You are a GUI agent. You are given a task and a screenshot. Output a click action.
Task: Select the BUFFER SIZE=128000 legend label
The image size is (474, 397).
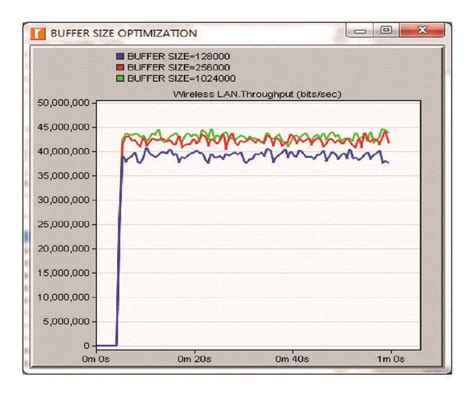[x=179, y=56]
